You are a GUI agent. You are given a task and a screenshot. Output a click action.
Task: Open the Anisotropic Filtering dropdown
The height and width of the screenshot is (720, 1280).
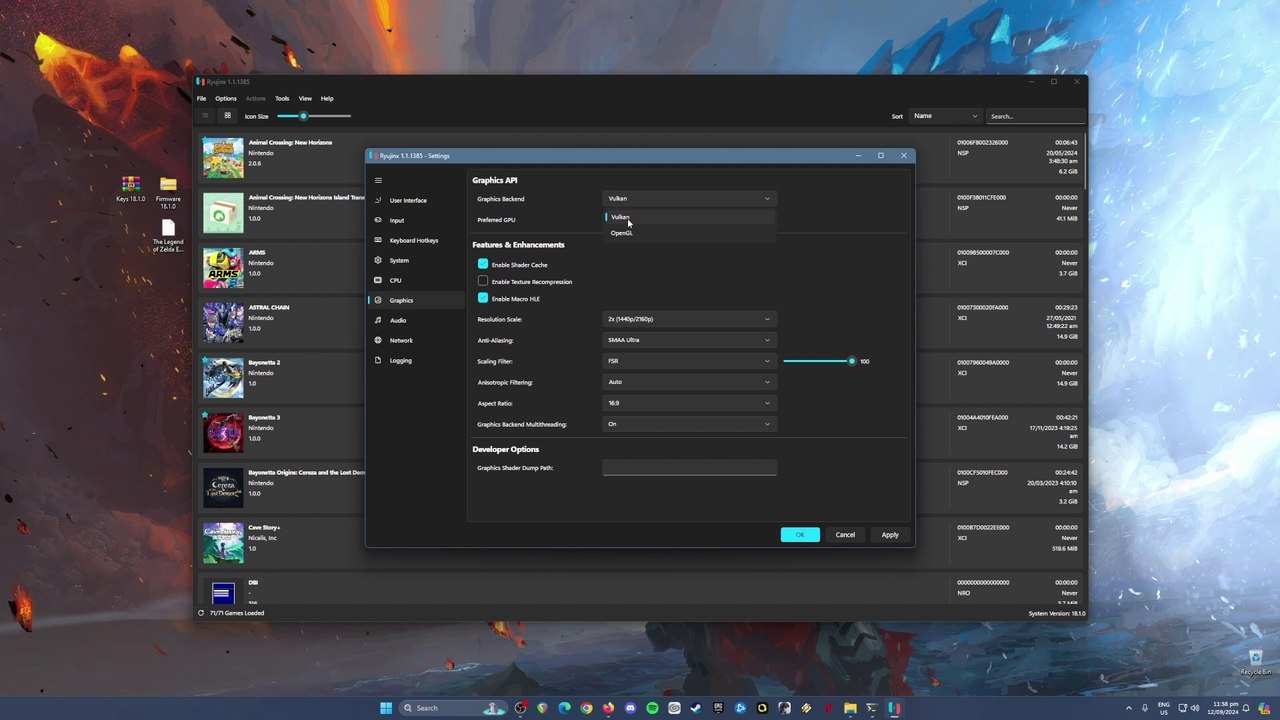coord(689,382)
